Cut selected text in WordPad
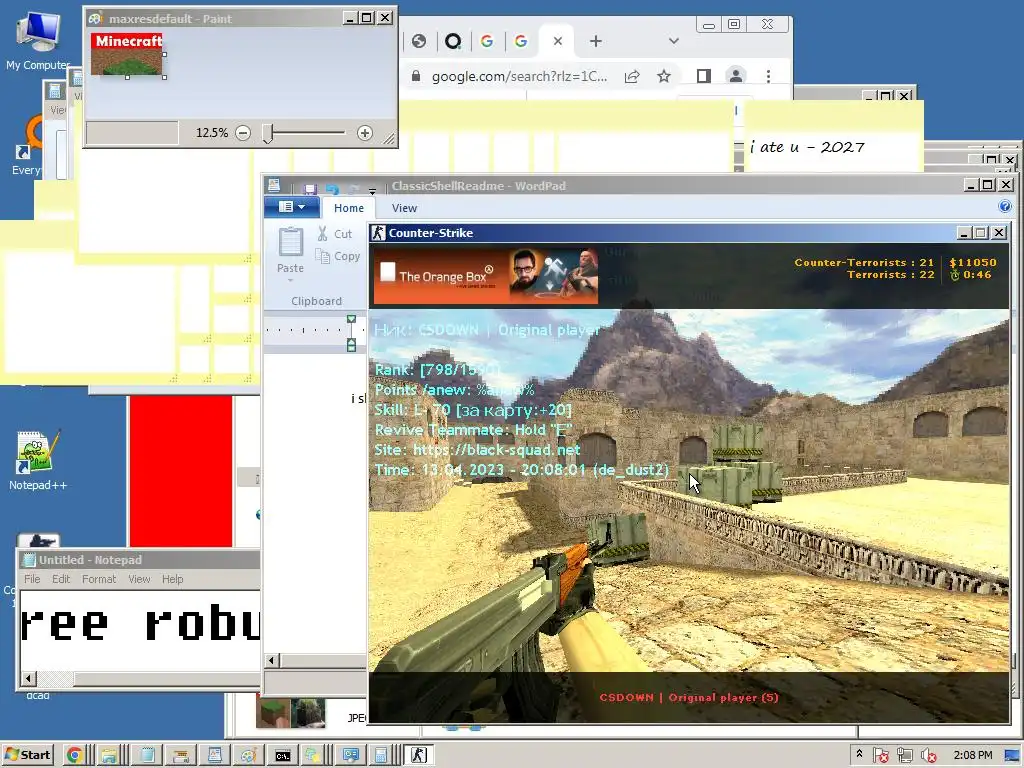1024x768 pixels. click(x=335, y=234)
